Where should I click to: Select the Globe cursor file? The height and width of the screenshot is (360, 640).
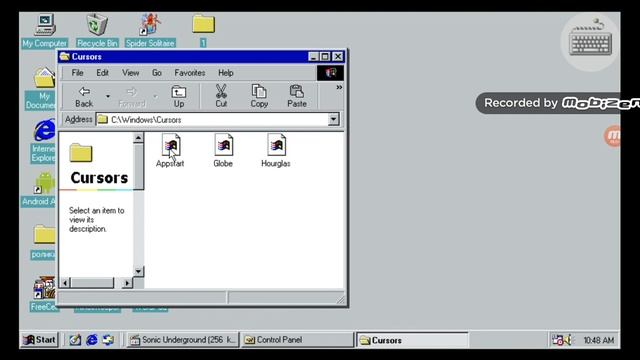click(x=223, y=150)
